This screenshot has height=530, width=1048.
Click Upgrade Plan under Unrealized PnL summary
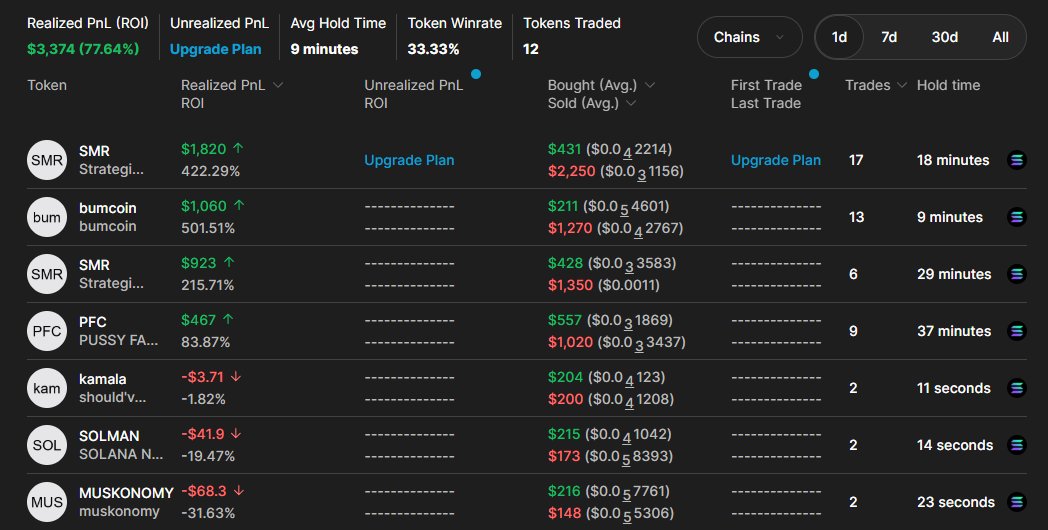pos(215,49)
